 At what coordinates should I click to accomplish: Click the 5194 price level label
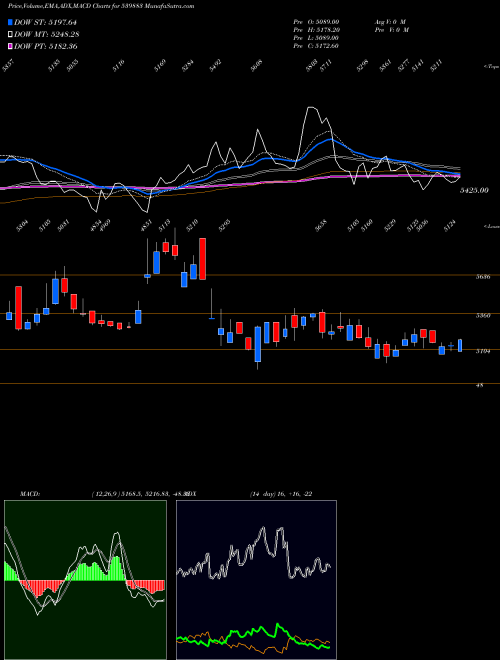[483, 351]
